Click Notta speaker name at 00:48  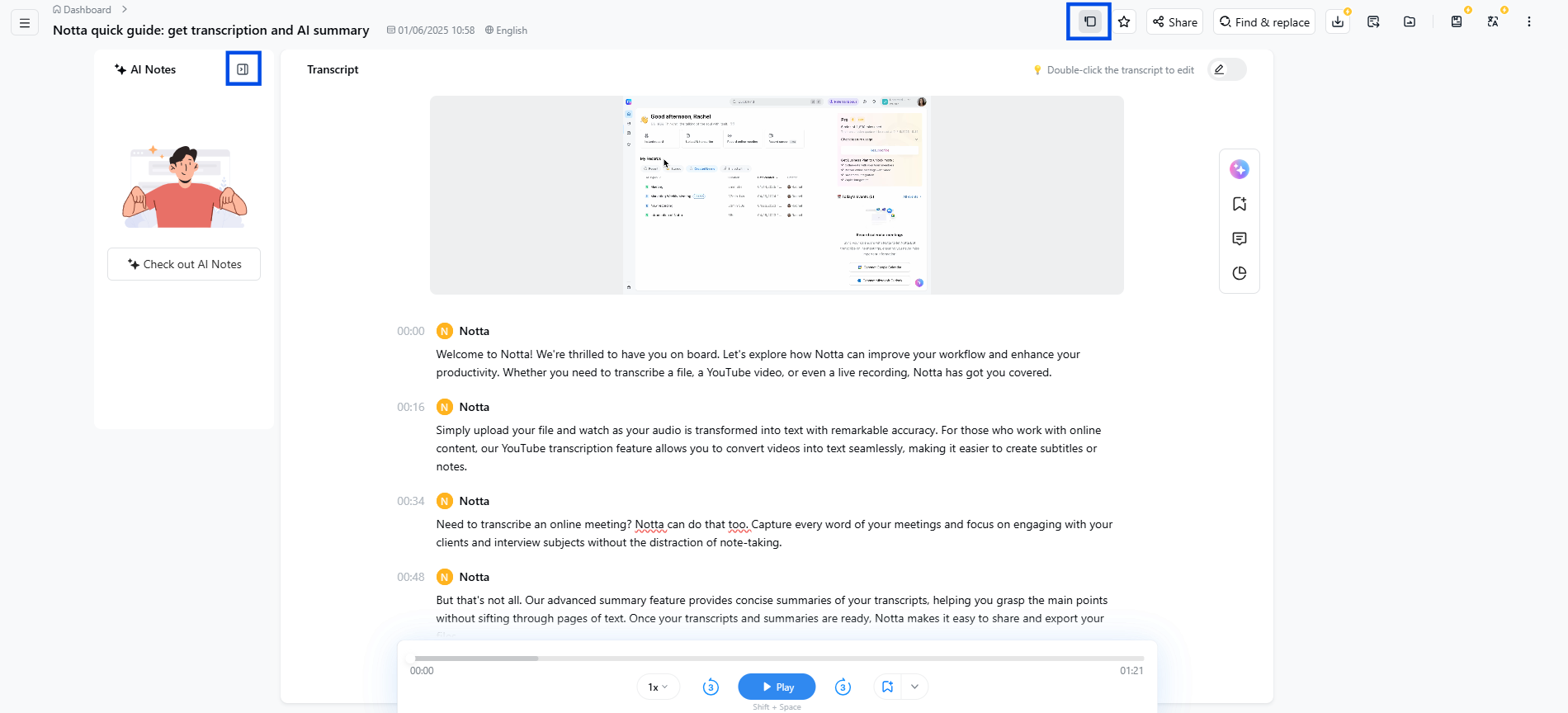(475, 577)
